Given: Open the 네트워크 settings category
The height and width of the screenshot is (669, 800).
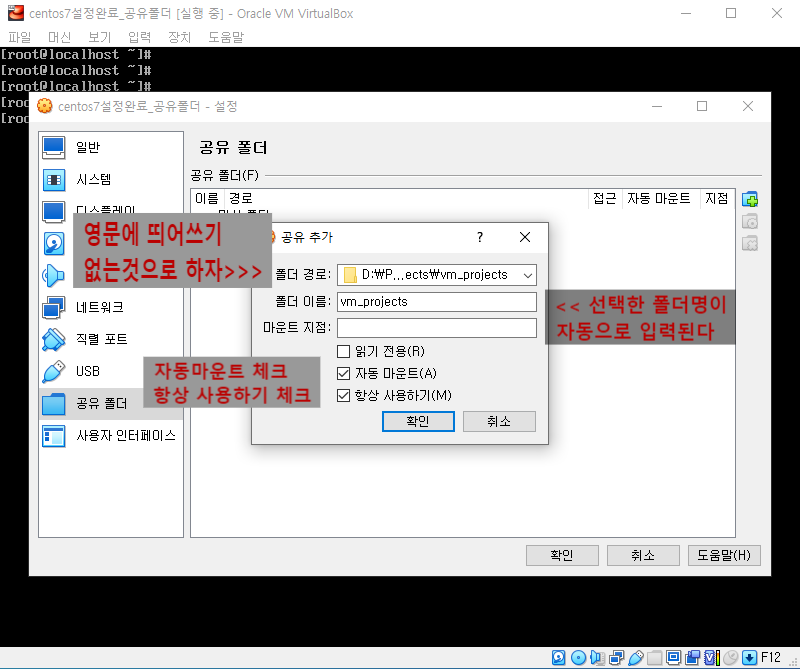Looking at the screenshot, I should point(111,308).
